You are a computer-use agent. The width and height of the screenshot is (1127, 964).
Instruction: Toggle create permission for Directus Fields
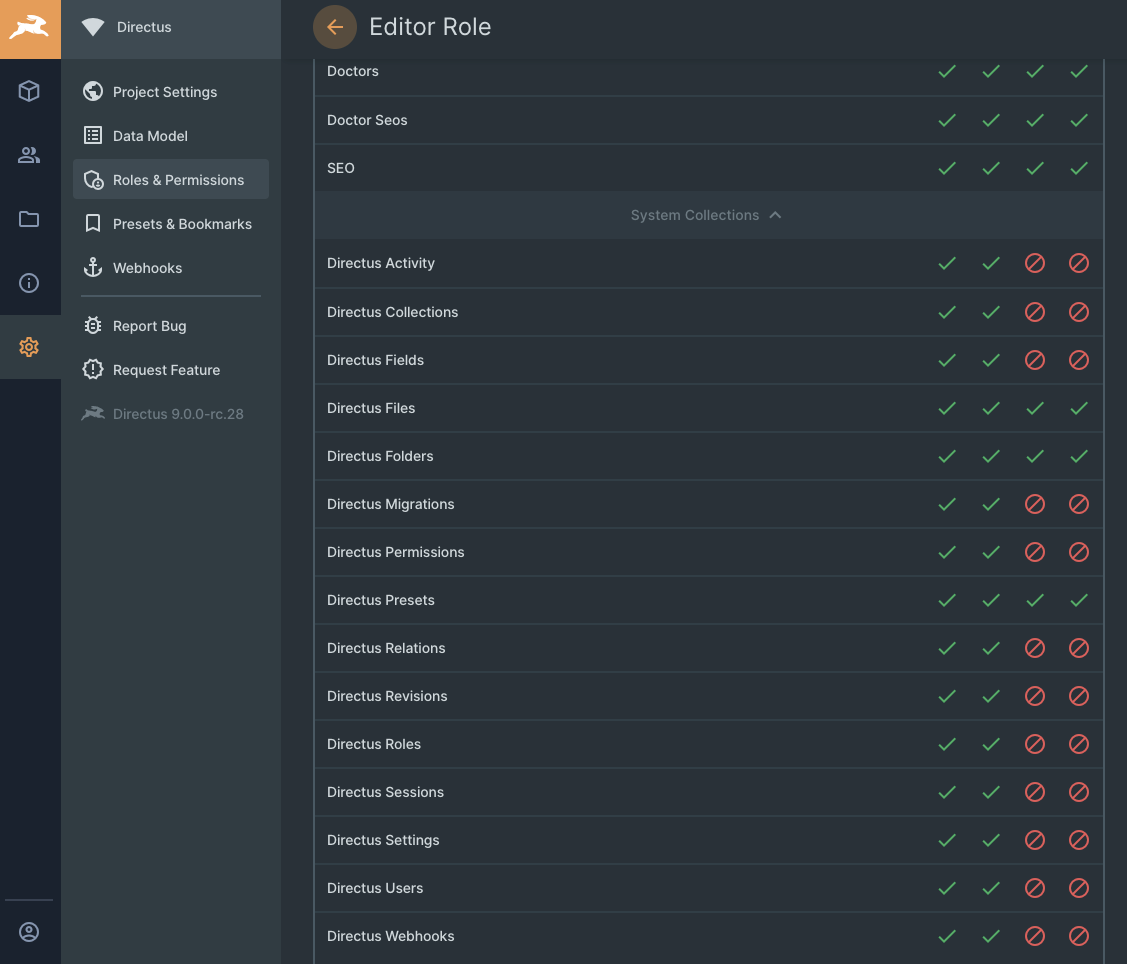tap(947, 360)
